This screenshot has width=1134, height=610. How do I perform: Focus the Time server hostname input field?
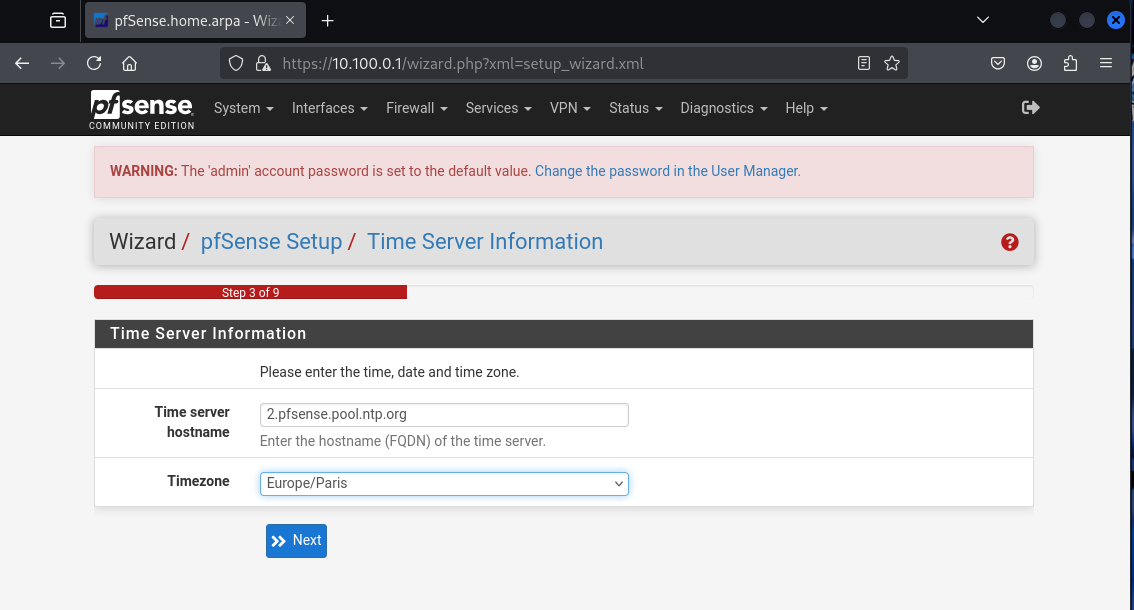(444, 415)
